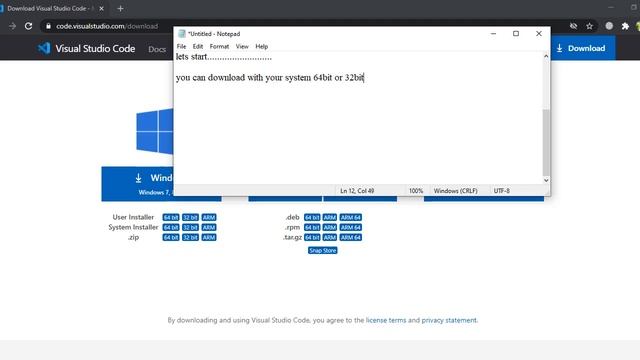This screenshot has width=640, height=360.
Task: Click the 'Ln 12, Col 49' status entry
Action: point(357,191)
